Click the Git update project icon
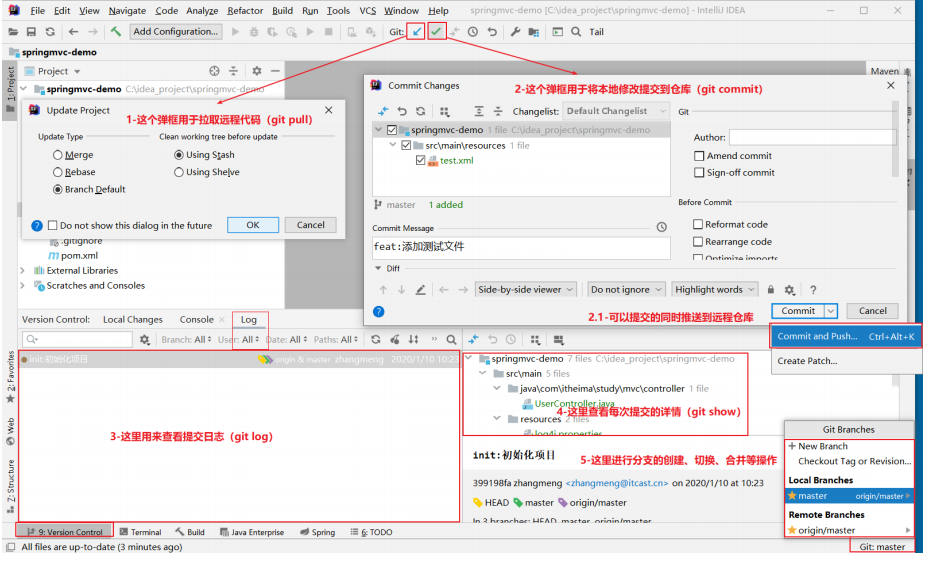Image resolution: width=928 pixels, height=567 pixels. point(417,31)
